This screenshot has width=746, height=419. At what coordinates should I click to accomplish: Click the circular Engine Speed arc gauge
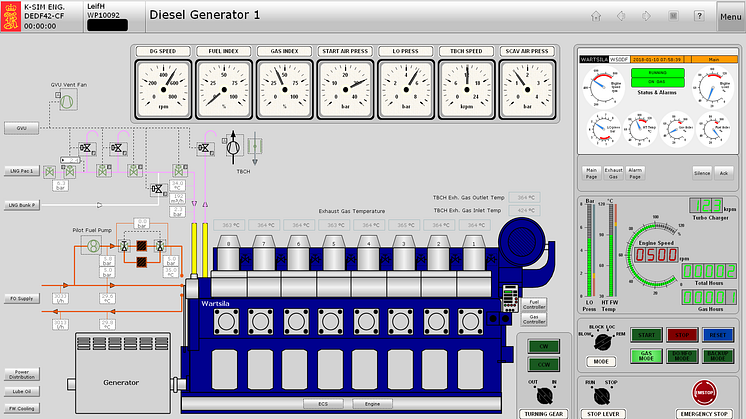pyautogui.click(x=654, y=255)
